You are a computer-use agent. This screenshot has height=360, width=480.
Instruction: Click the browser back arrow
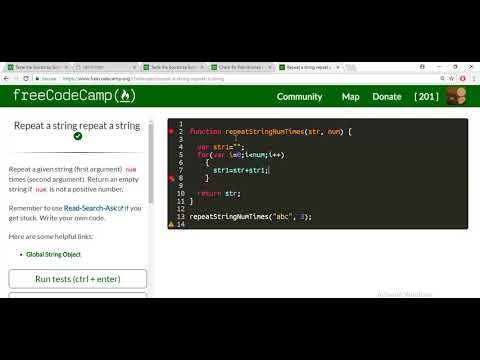[6, 78]
